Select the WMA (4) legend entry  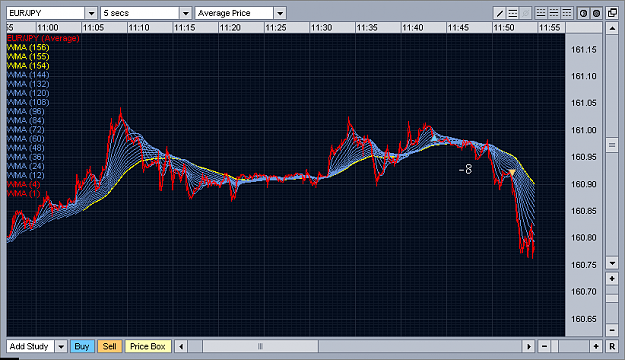pos(24,185)
